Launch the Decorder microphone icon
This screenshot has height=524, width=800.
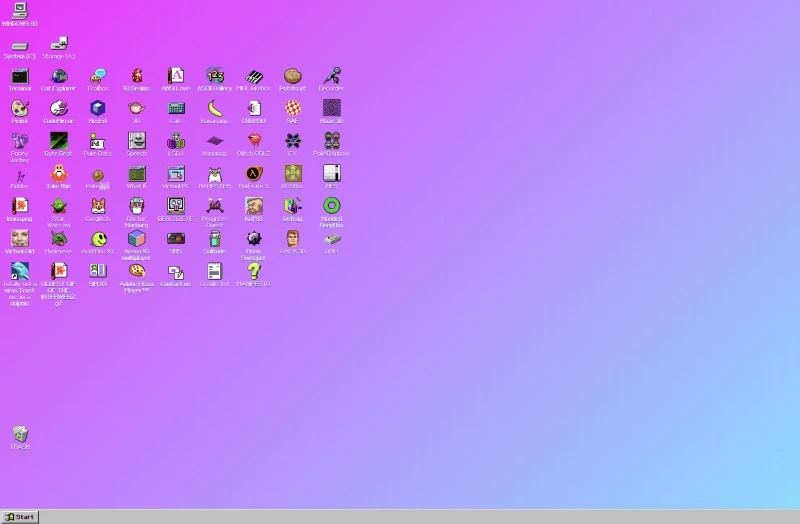[x=332, y=76]
